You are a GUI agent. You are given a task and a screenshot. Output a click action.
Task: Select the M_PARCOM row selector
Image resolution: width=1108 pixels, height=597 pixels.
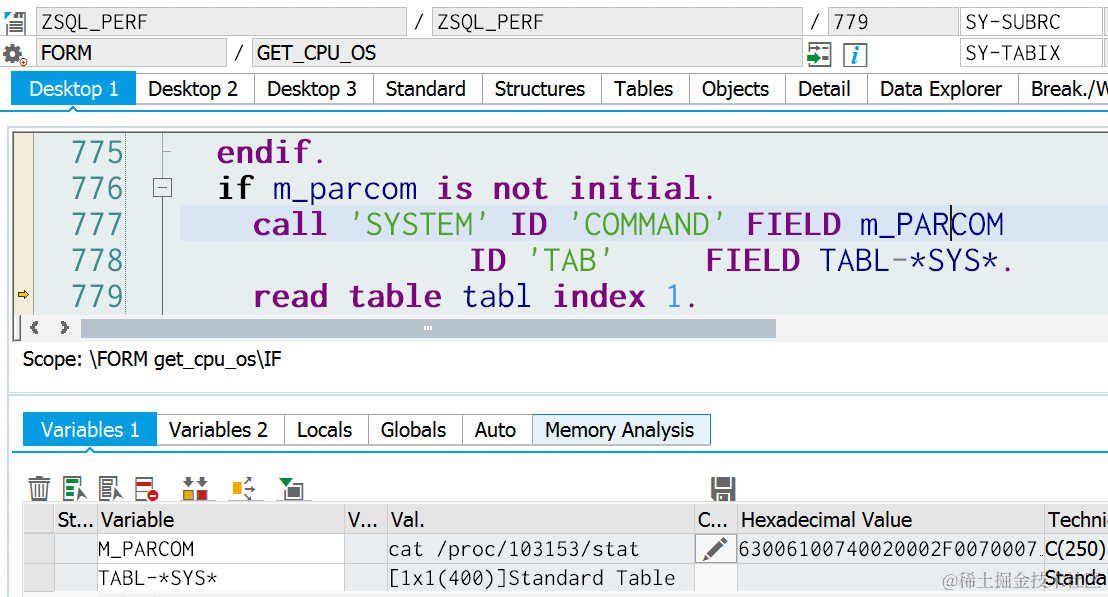click(39, 549)
